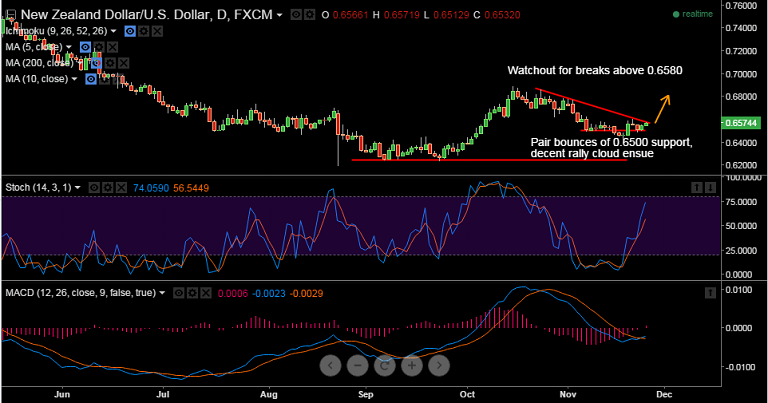
Task: Select the Stoch (14, 3, 1) label
Action: (38, 188)
